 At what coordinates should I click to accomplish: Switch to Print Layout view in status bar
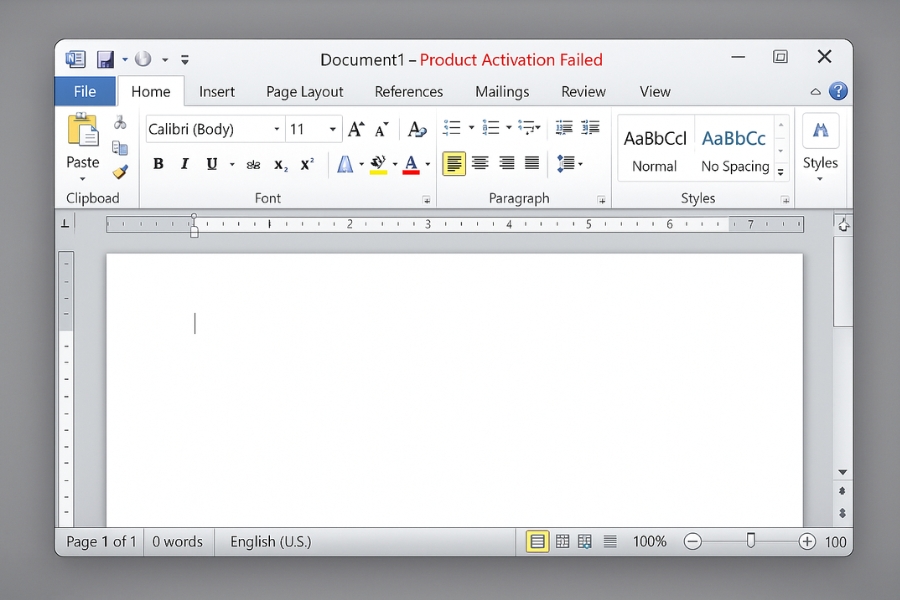tap(537, 541)
